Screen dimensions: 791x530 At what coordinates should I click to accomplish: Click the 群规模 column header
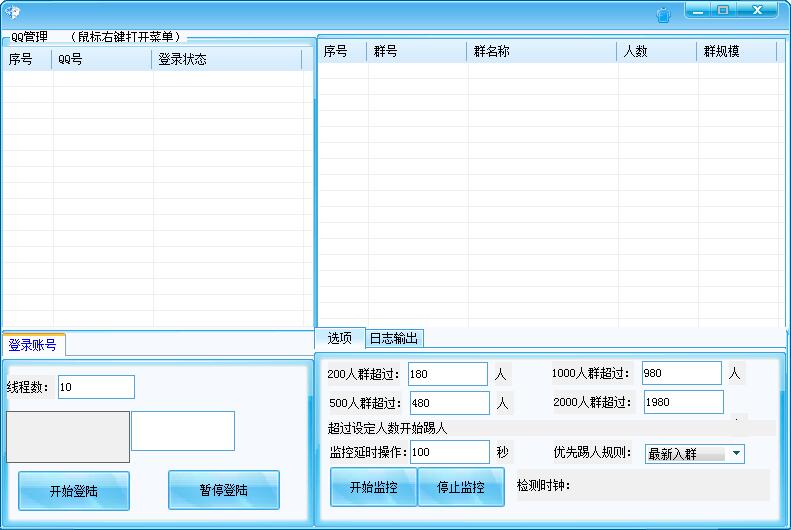737,51
